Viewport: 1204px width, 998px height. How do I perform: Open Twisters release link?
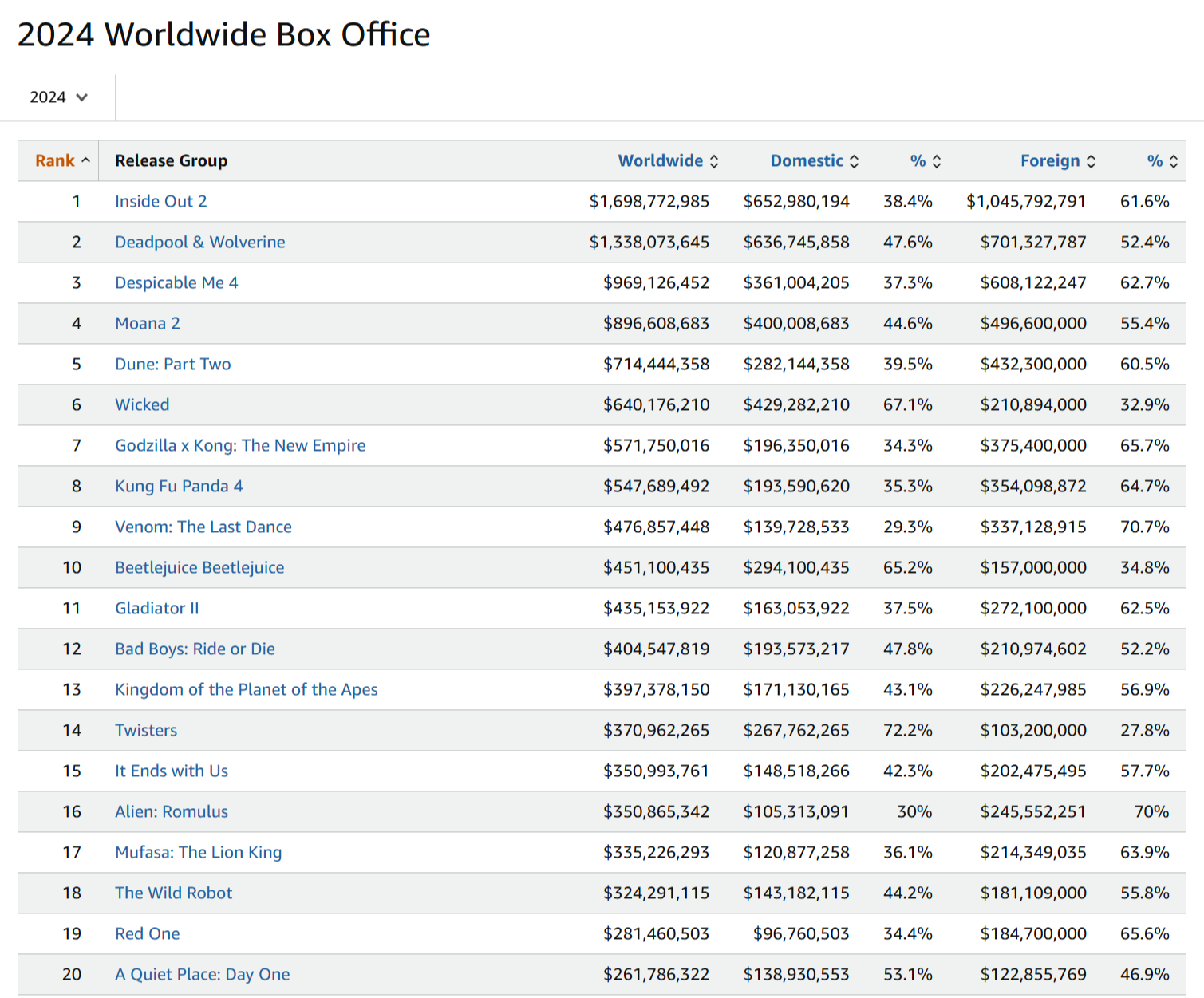click(146, 730)
